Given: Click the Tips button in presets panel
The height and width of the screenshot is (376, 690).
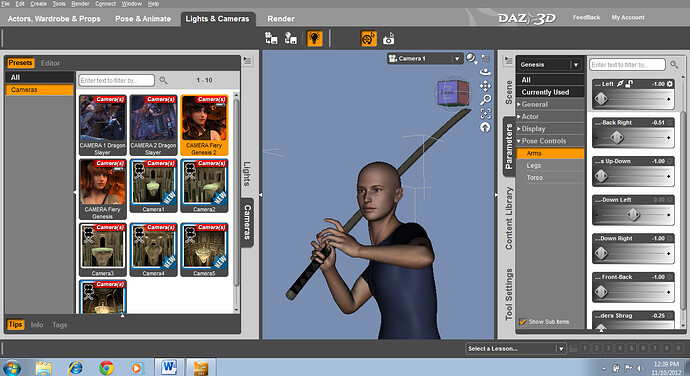Looking at the screenshot, I should [15, 324].
